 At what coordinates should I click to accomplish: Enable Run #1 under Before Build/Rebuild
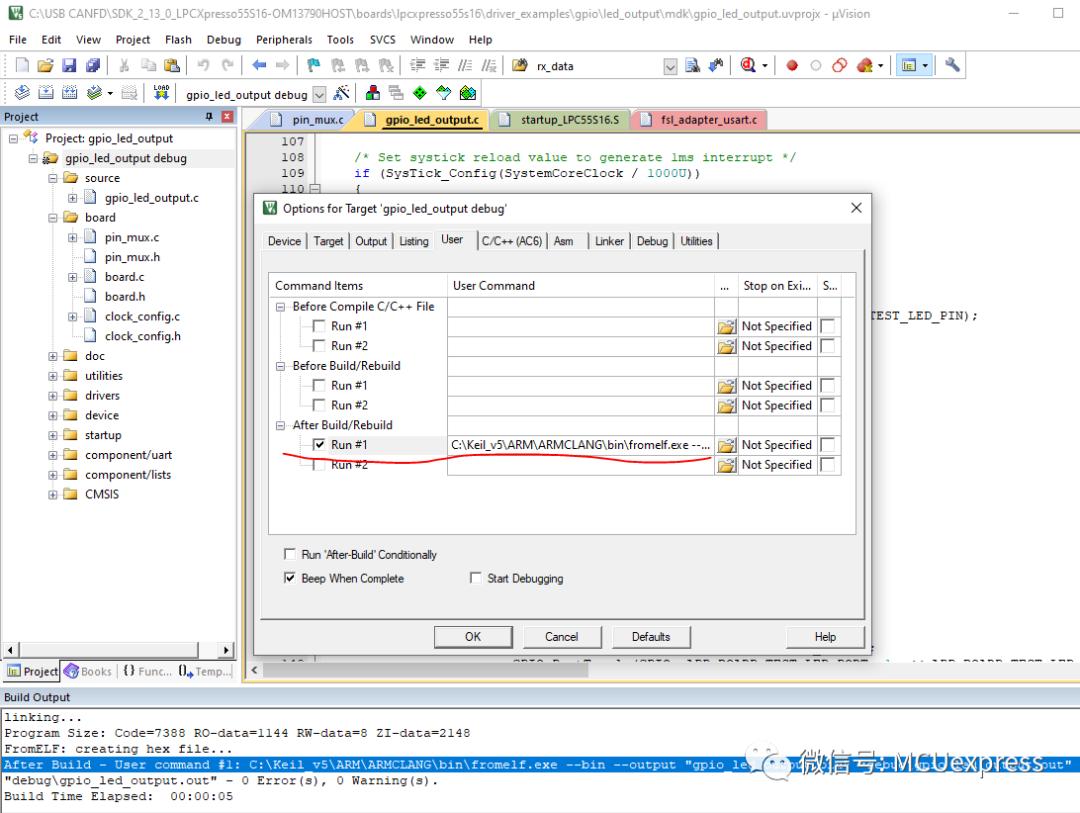click(x=319, y=385)
